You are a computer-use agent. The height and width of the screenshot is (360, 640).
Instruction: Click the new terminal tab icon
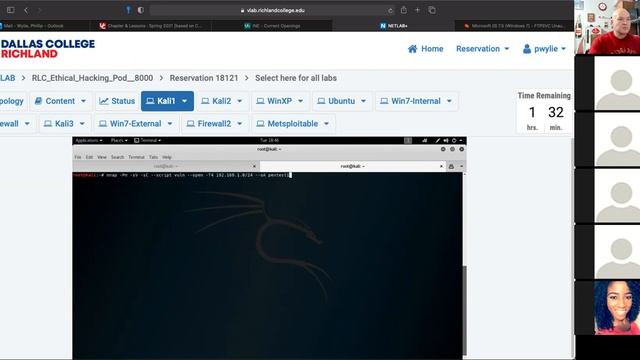click(x=451, y=166)
